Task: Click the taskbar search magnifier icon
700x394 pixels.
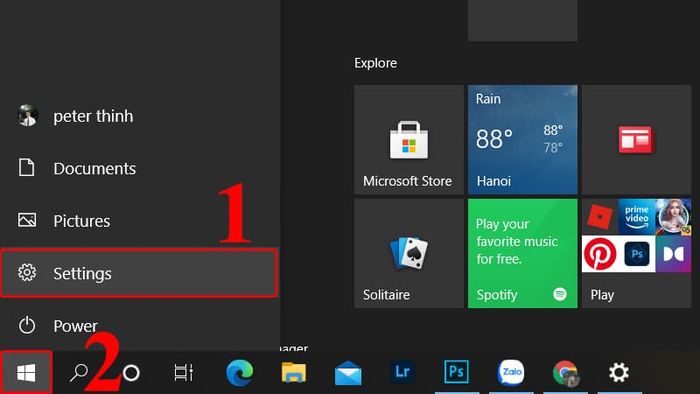Action: point(79,373)
